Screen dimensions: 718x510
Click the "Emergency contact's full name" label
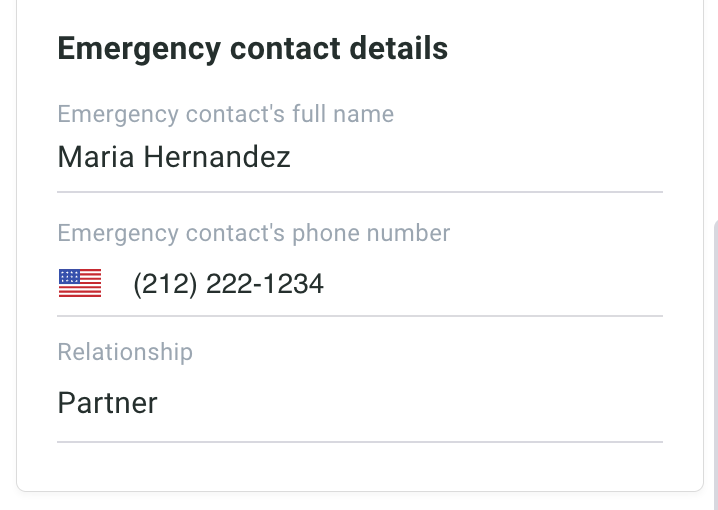coord(225,114)
